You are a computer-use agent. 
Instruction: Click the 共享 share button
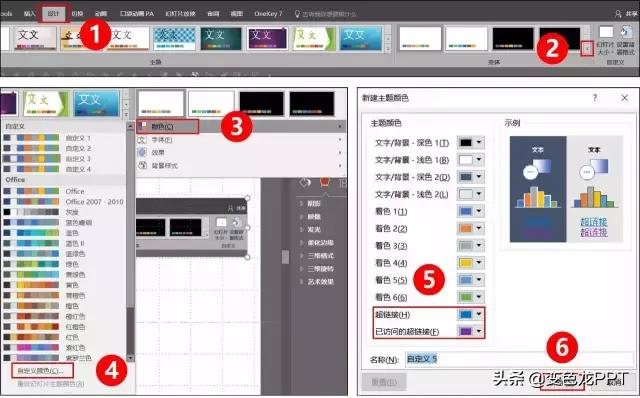(x=627, y=14)
